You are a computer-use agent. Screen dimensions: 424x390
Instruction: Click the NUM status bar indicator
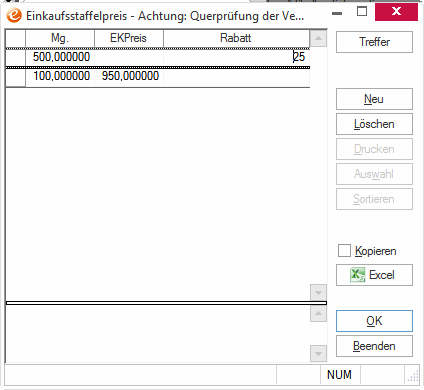click(x=339, y=375)
